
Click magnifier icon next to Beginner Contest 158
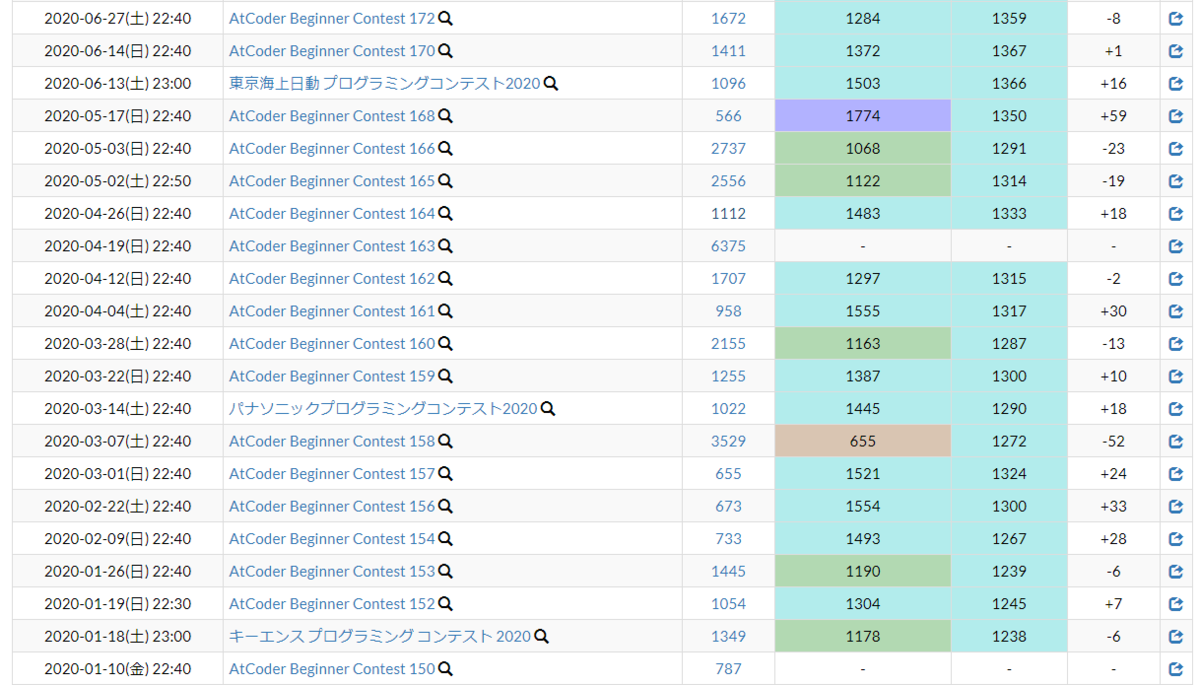click(x=446, y=441)
